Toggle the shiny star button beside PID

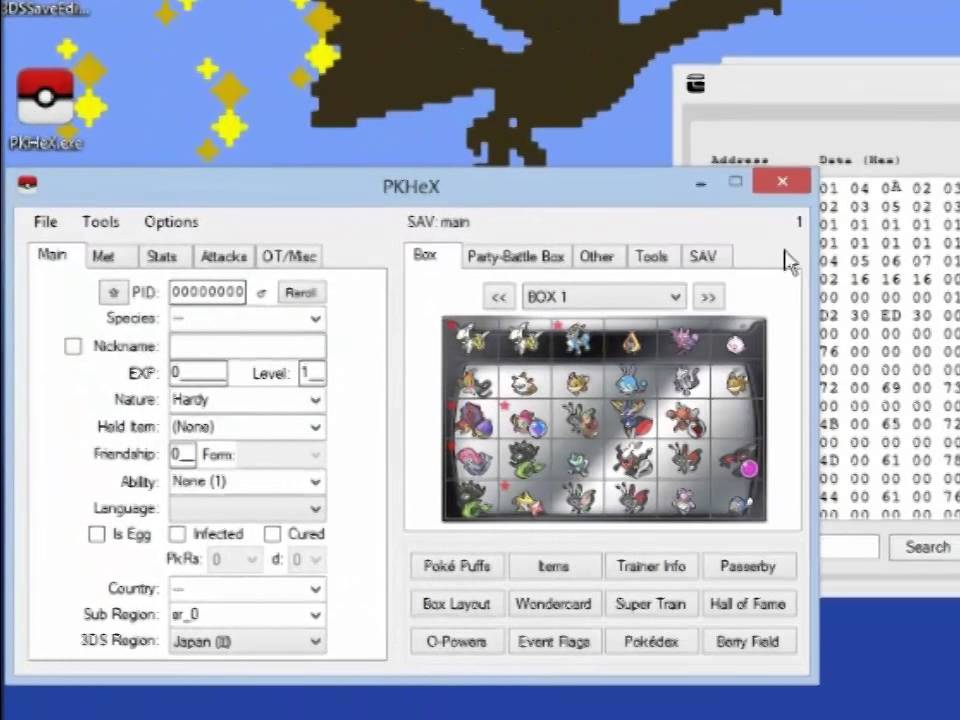coord(113,292)
